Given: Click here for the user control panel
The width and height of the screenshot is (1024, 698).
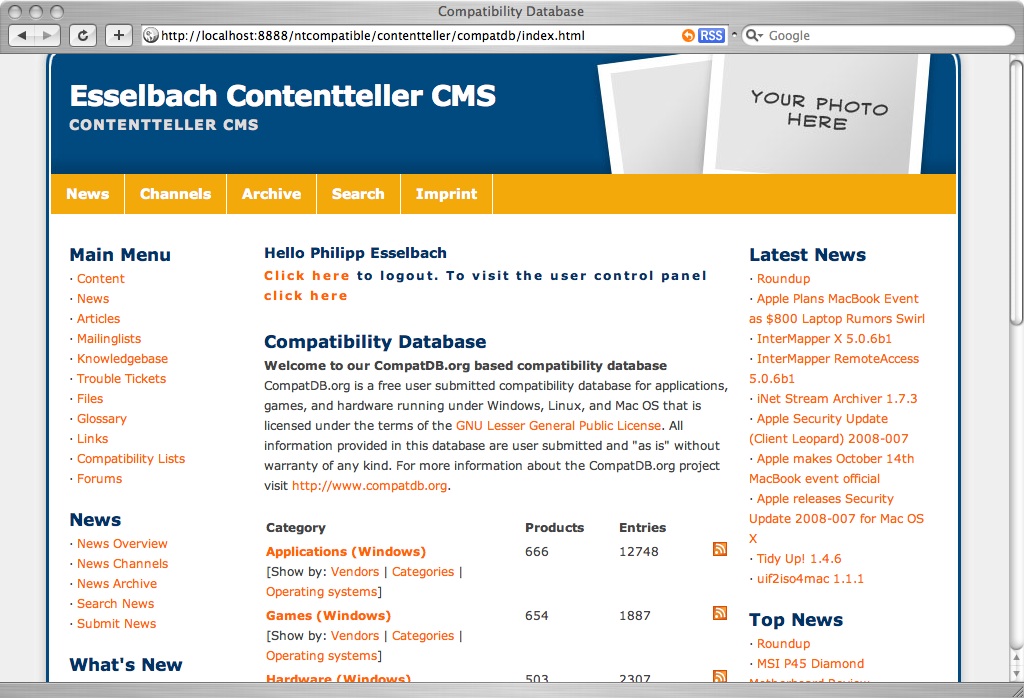Looking at the screenshot, I should point(306,296).
